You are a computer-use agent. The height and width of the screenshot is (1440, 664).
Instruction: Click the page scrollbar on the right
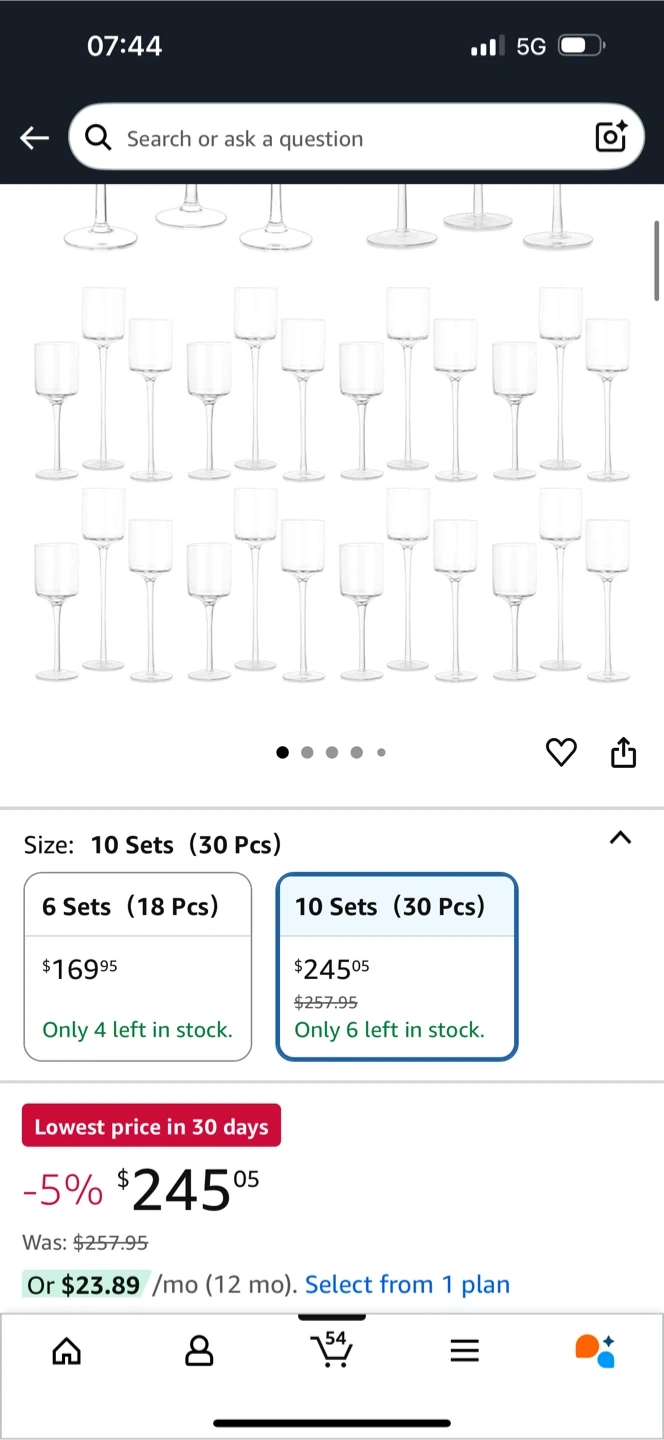click(657, 260)
